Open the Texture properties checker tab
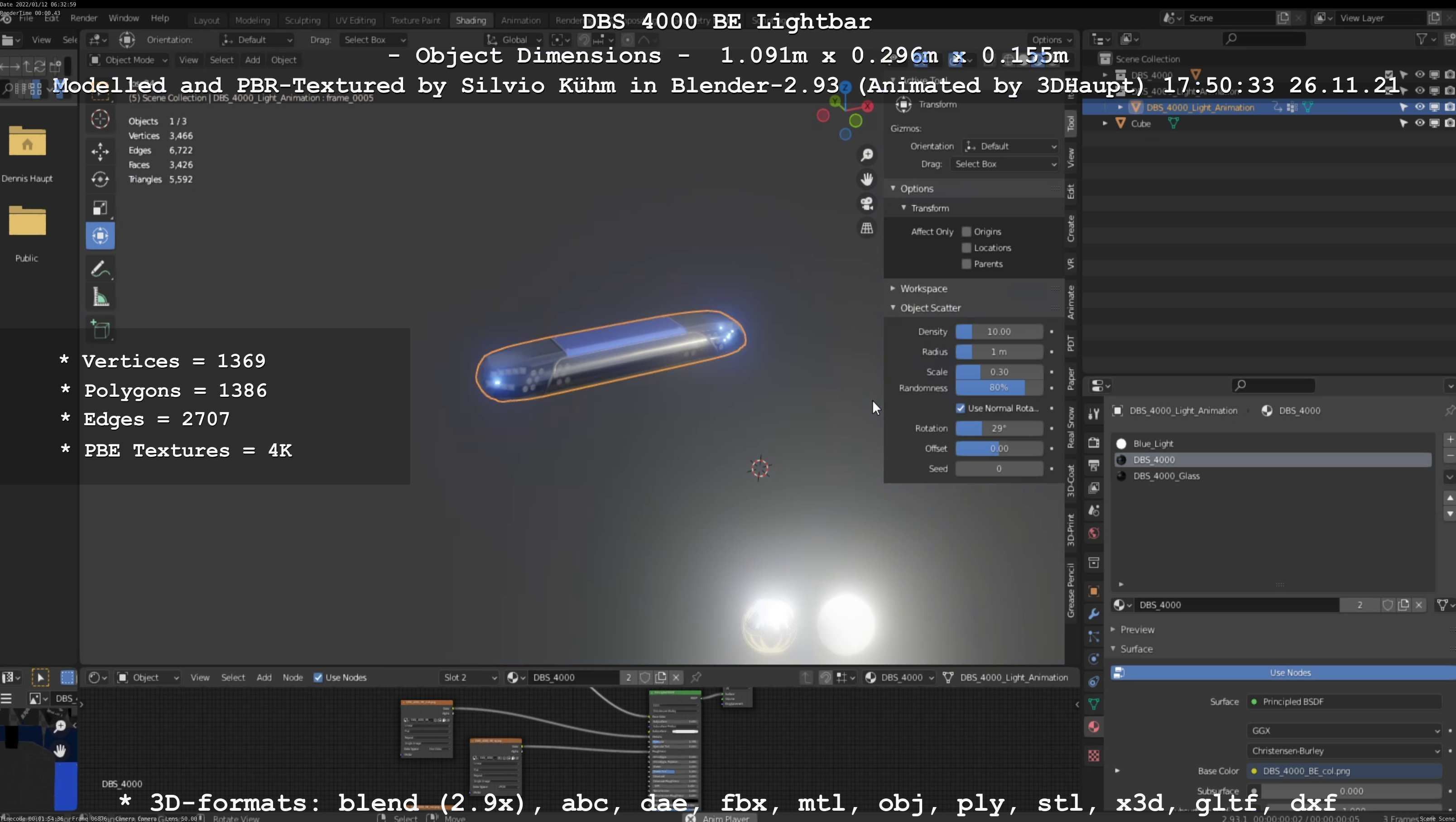Screen dimensions: 1456x822 point(1094,756)
